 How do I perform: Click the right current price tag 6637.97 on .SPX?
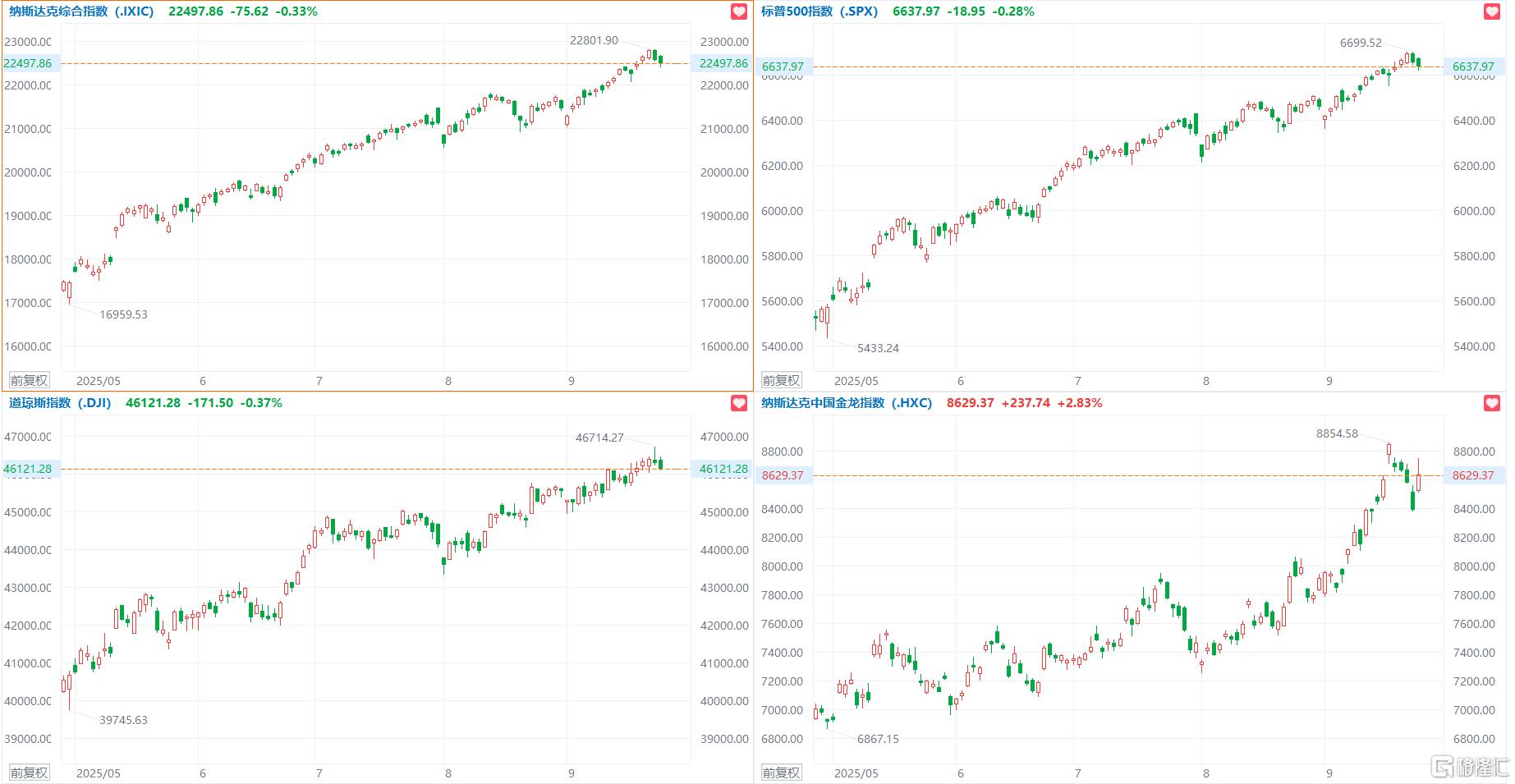point(1473,66)
